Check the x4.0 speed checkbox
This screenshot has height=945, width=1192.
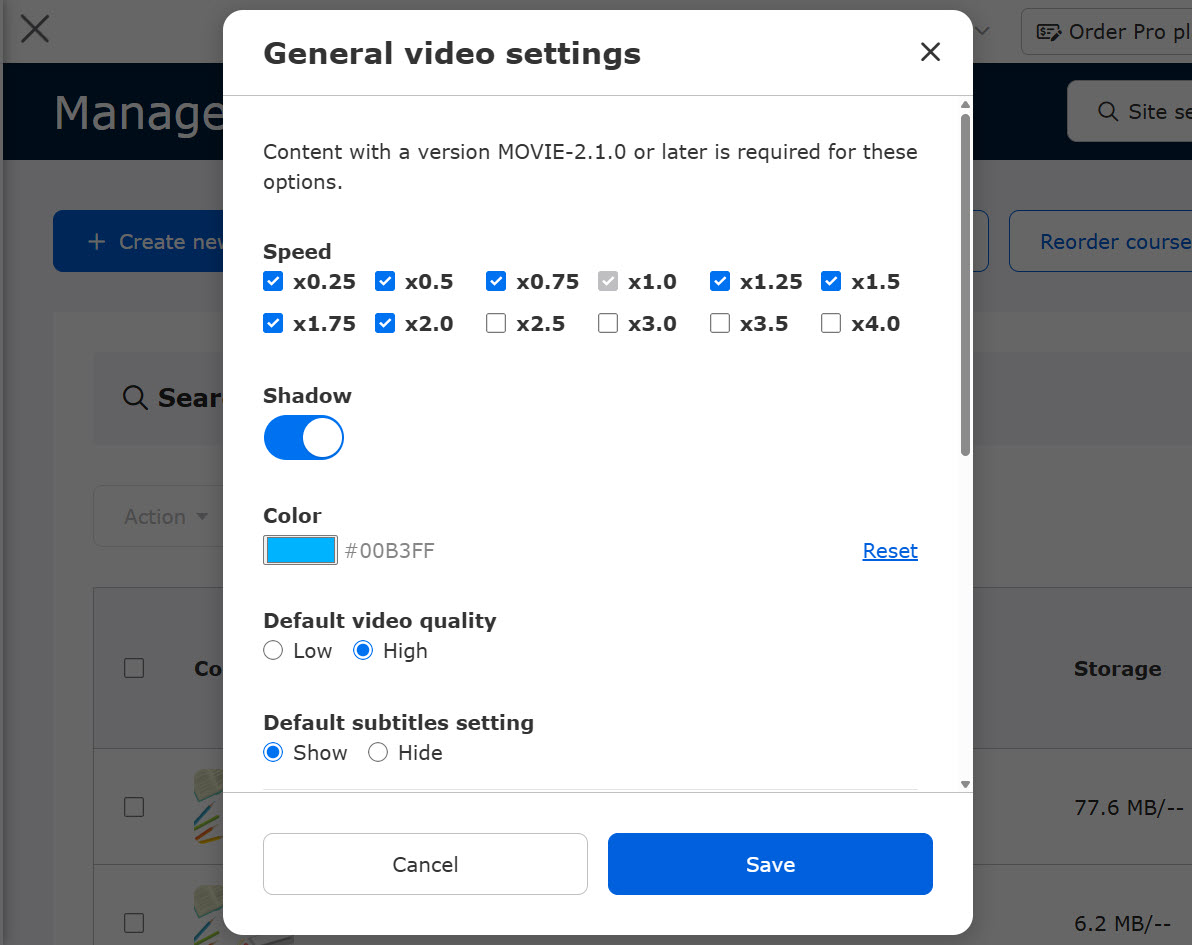click(831, 323)
